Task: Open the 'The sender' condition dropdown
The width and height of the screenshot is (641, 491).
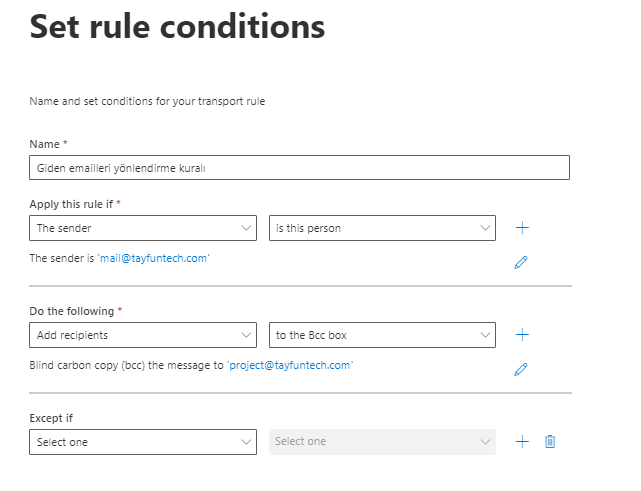Action: point(143,228)
